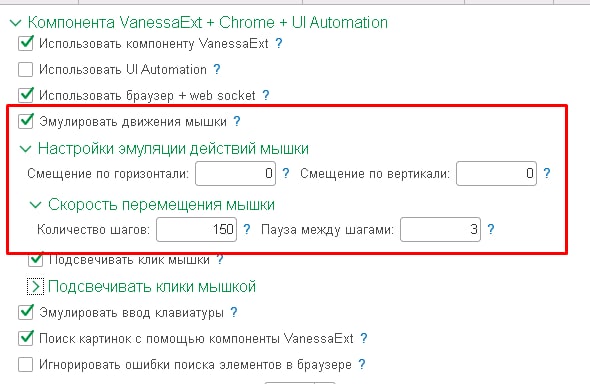This screenshot has height=384, width=590.
Task: Click the Количество шагов input field
Action: pyautogui.click(x=196, y=229)
